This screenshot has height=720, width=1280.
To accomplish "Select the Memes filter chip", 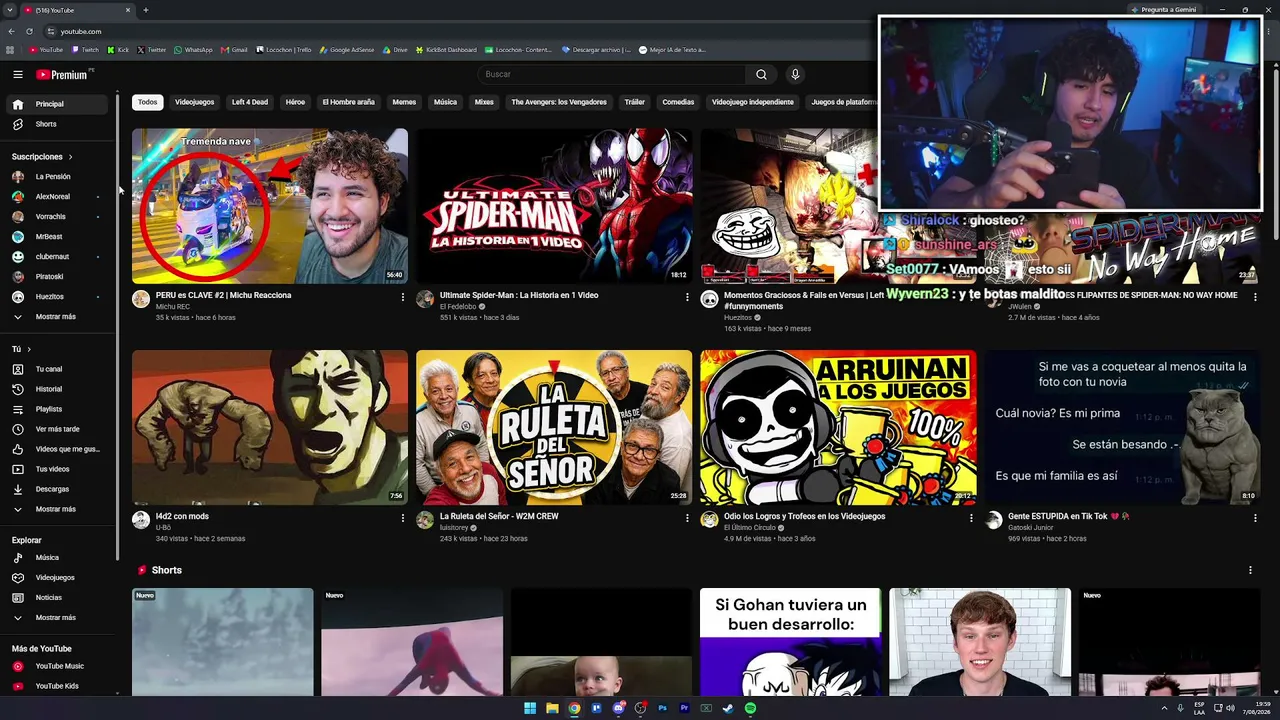I will coord(404,102).
